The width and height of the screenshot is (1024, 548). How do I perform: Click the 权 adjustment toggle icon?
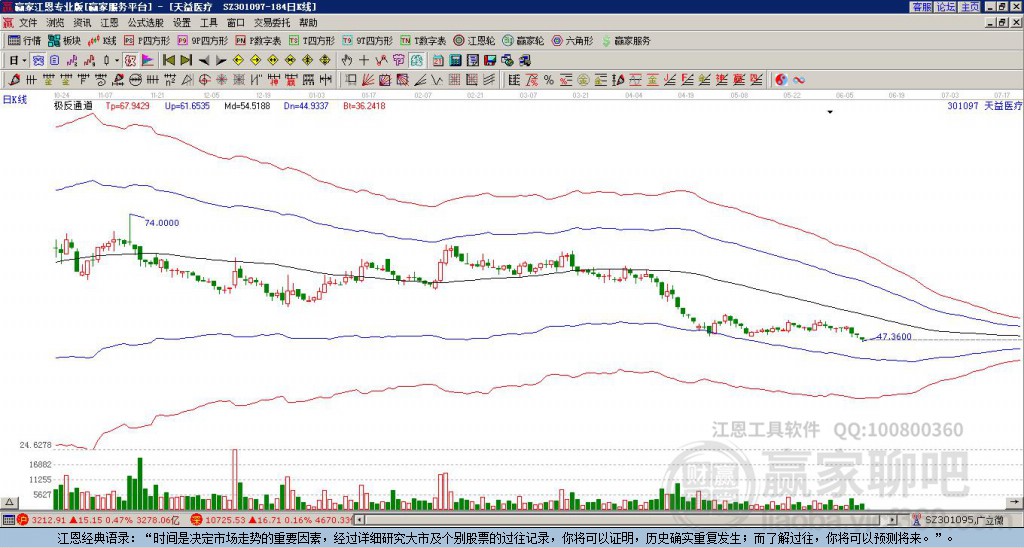[x=130, y=61]
